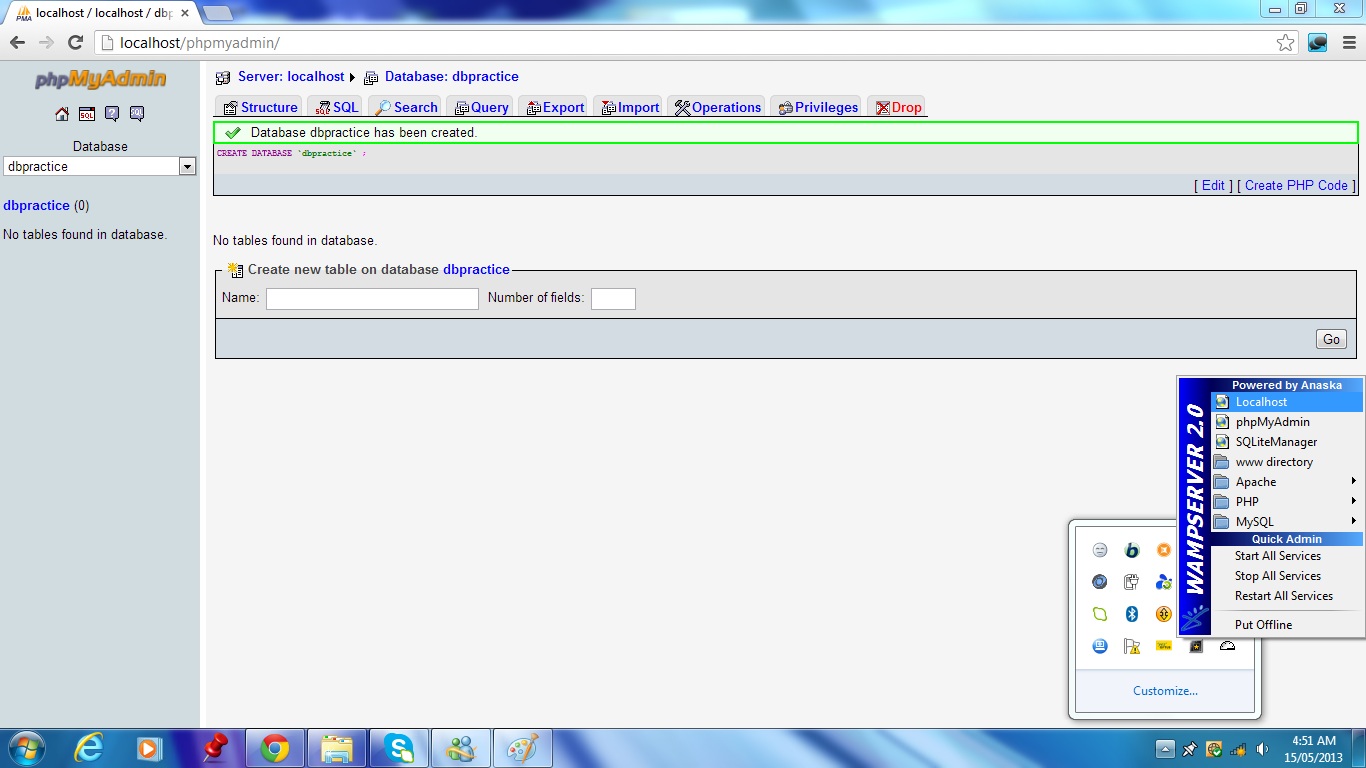The width and height of the screenshot is (1366, 768).
Task: Open SQLiteManager from WampServer menu
Action: pyautogui.click(x=1287, y=442)
